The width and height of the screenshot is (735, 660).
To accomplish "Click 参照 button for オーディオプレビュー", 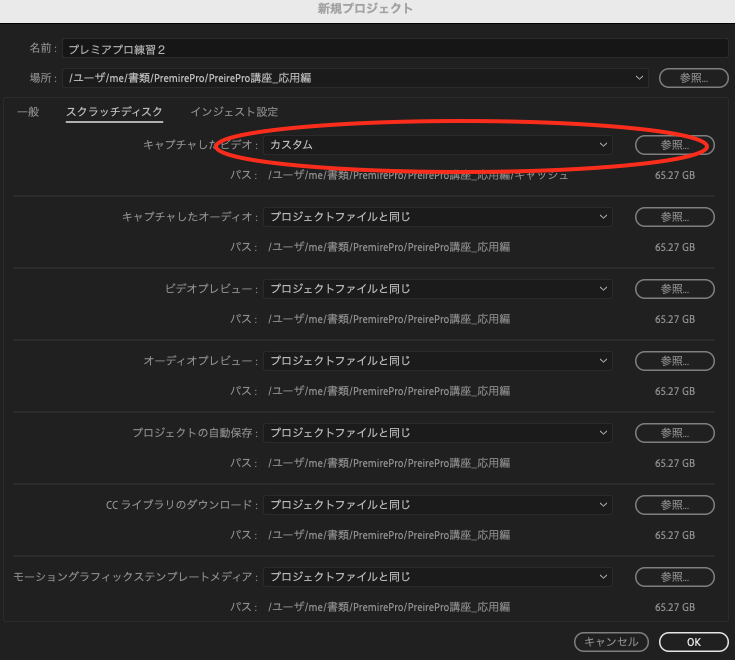I will 675,361.
